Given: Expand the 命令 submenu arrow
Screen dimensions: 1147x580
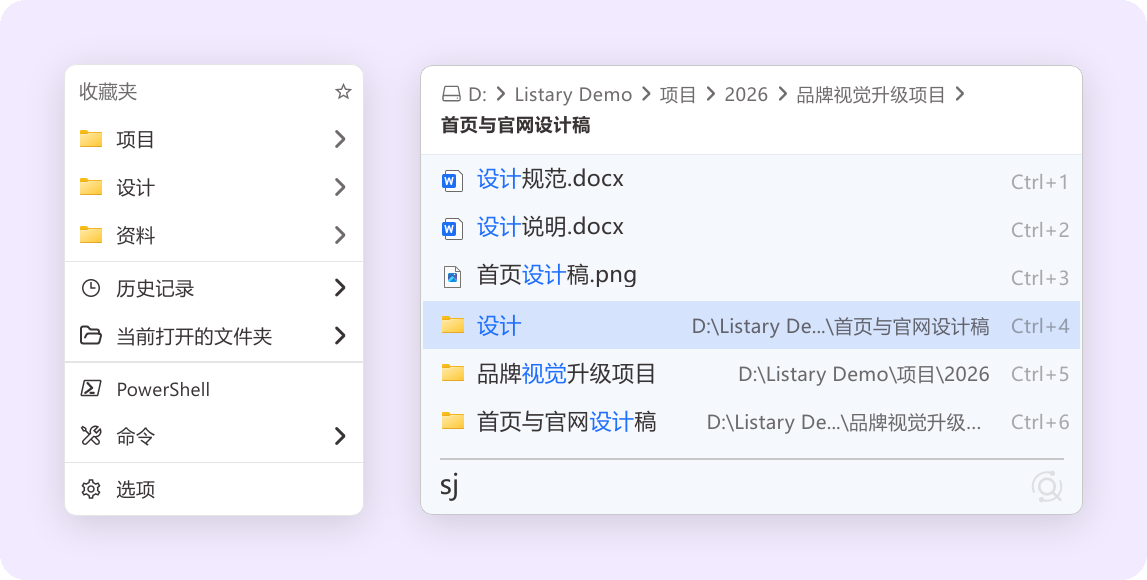Looking at the screenshot, I should click(x=340, y=437).
